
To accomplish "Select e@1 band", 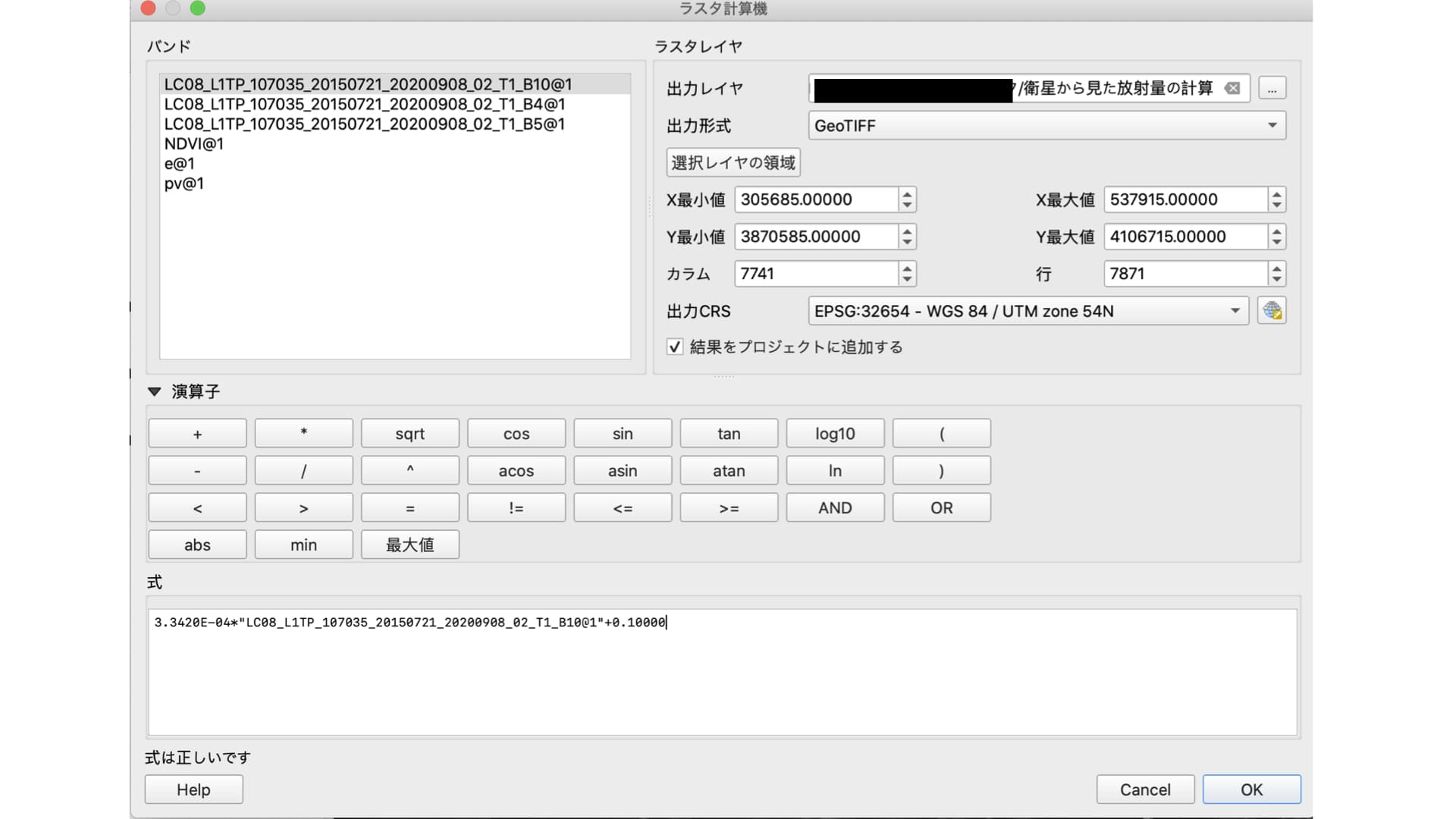I will 395,163.
